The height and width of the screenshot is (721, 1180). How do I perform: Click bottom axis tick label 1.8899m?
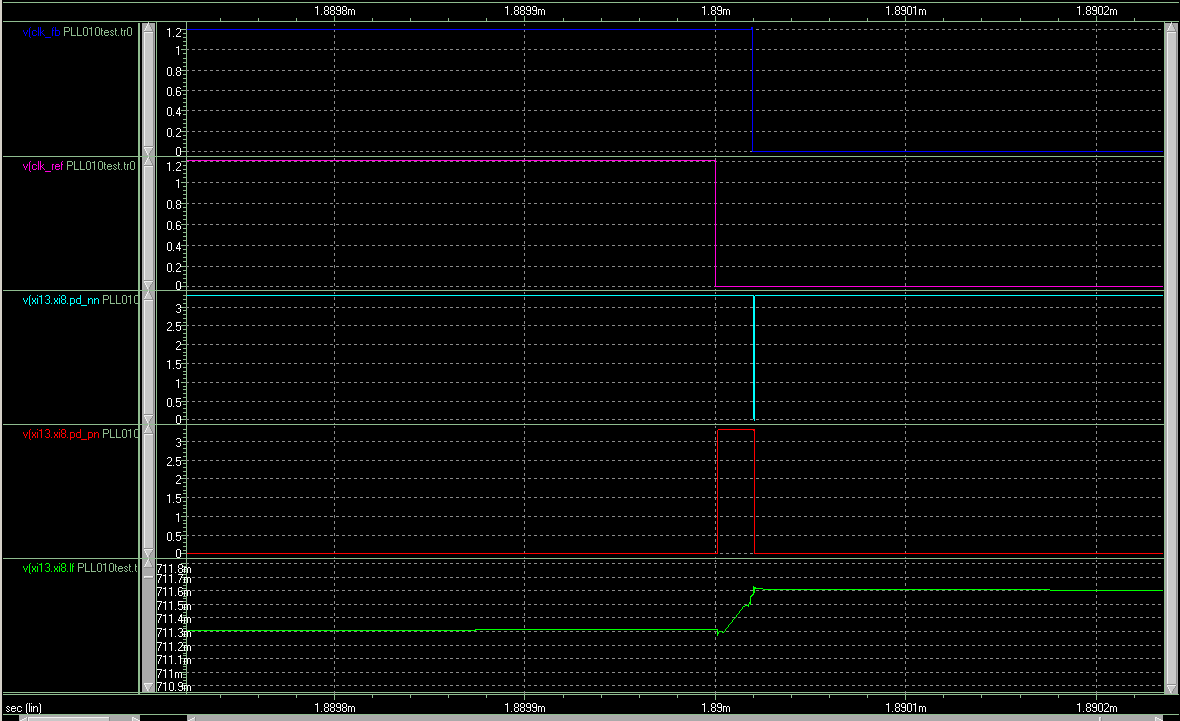pyautogui.click(x=525, y=707)
